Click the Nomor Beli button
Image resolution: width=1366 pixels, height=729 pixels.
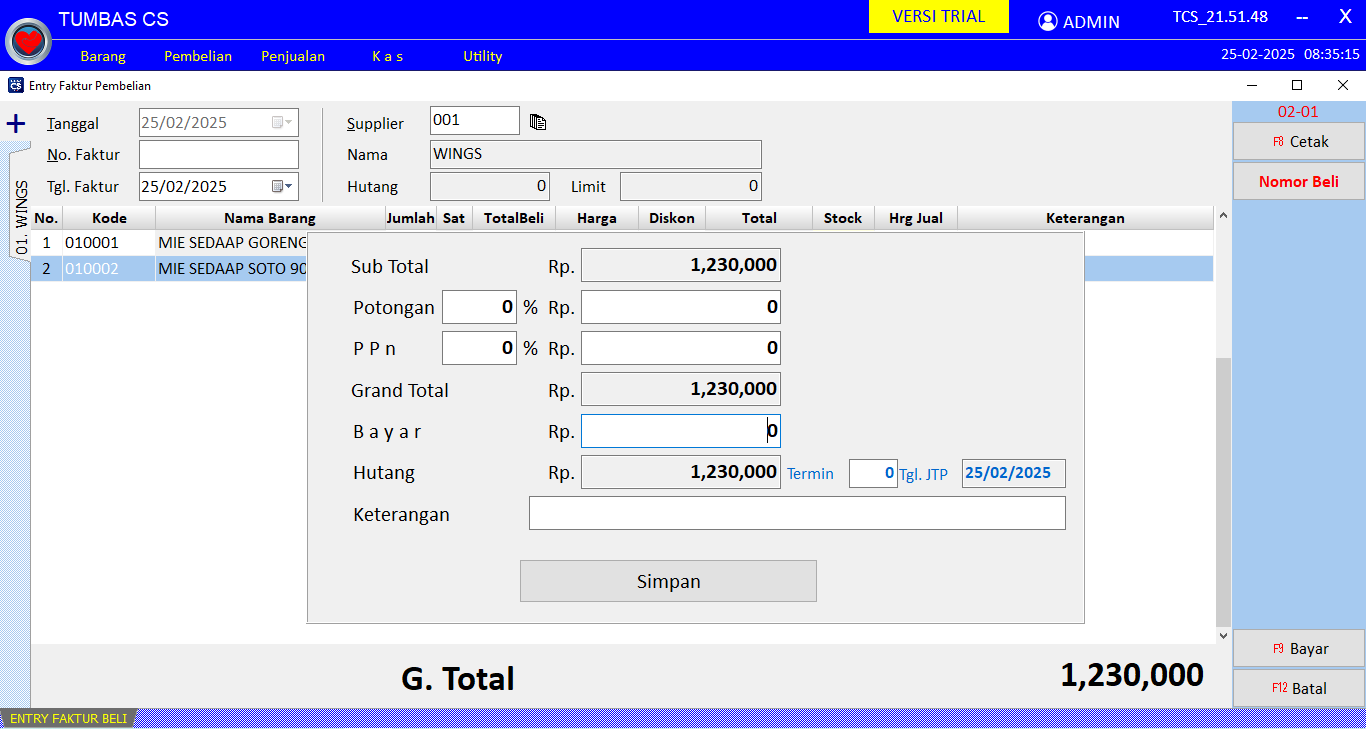1298,181
